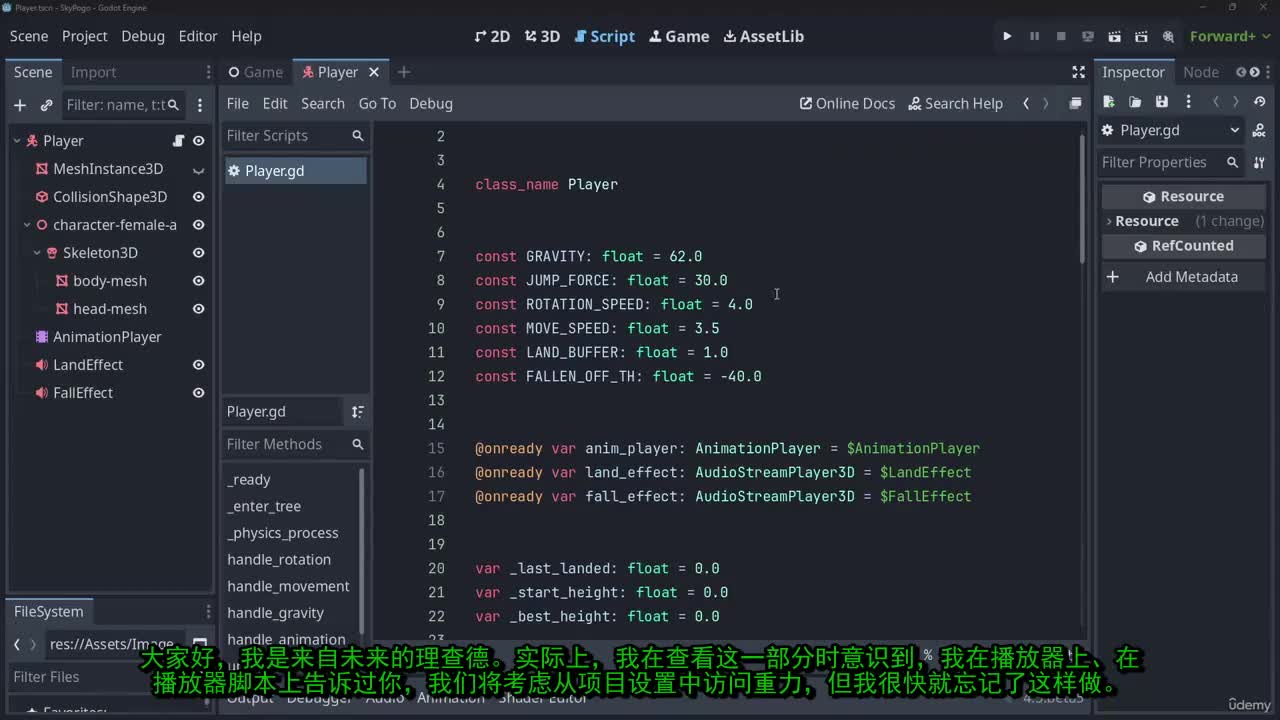The image size is (1280, 720).
Task: Switch to the Game workspace
Action: (x=679, y=36)
